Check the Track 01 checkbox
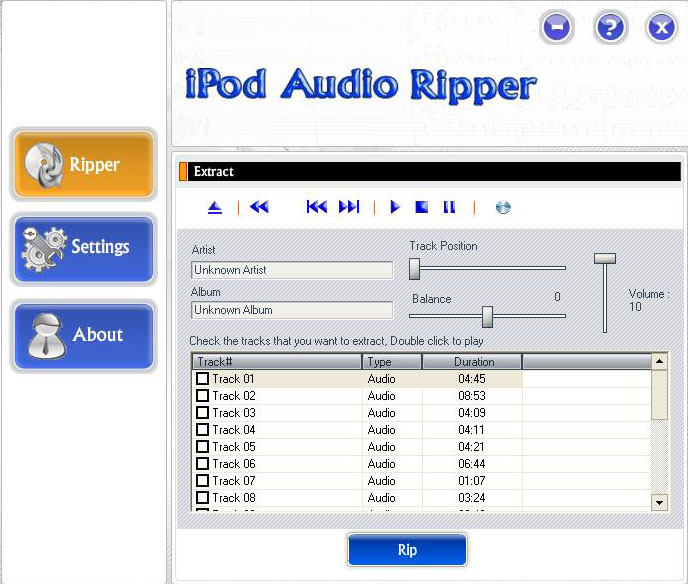 [x=202, y=379]
